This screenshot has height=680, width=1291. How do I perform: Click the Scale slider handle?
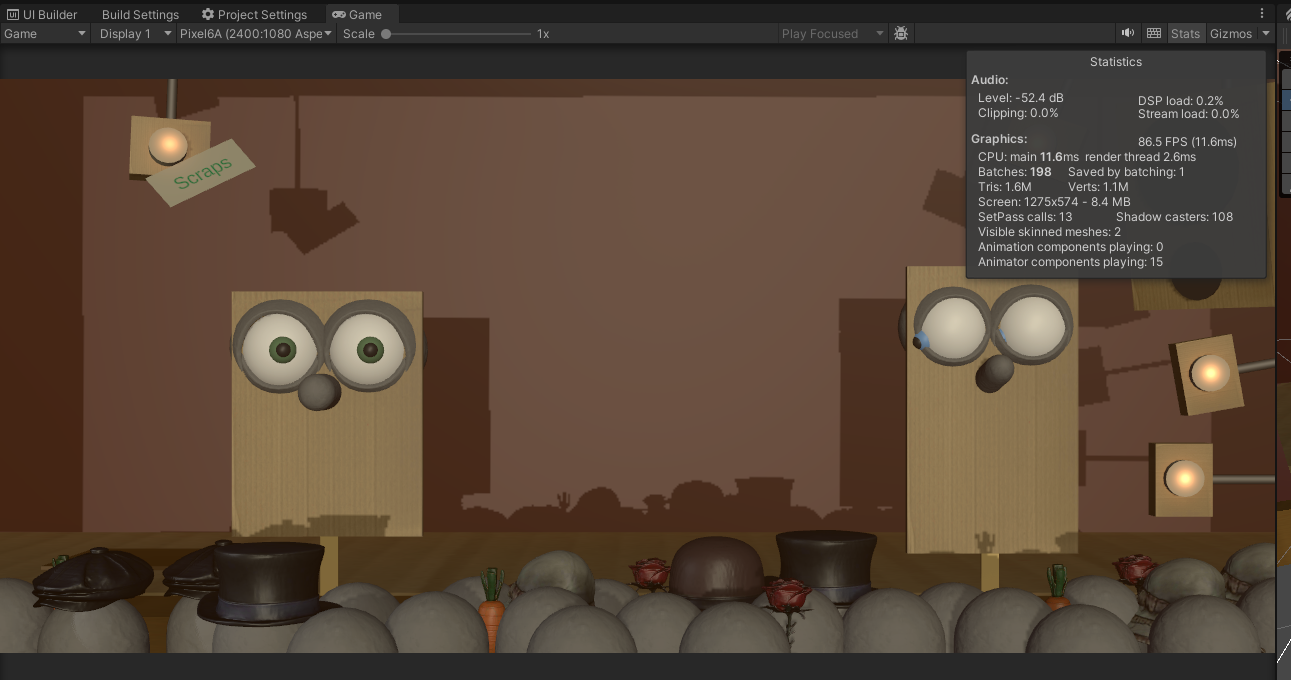[386, 34]
